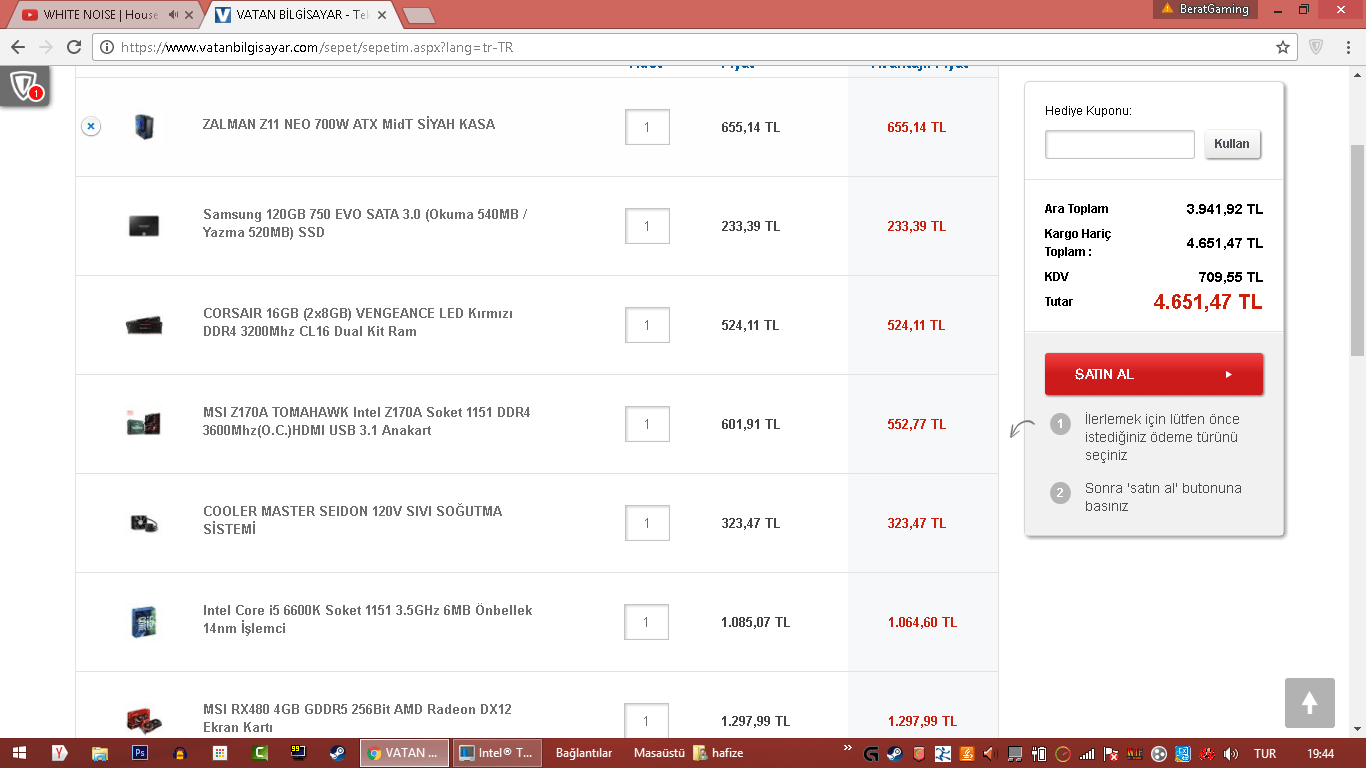Screen dimensions: 1366x768
Task: Jump to page top with the arrow button
Action: 1310,703
